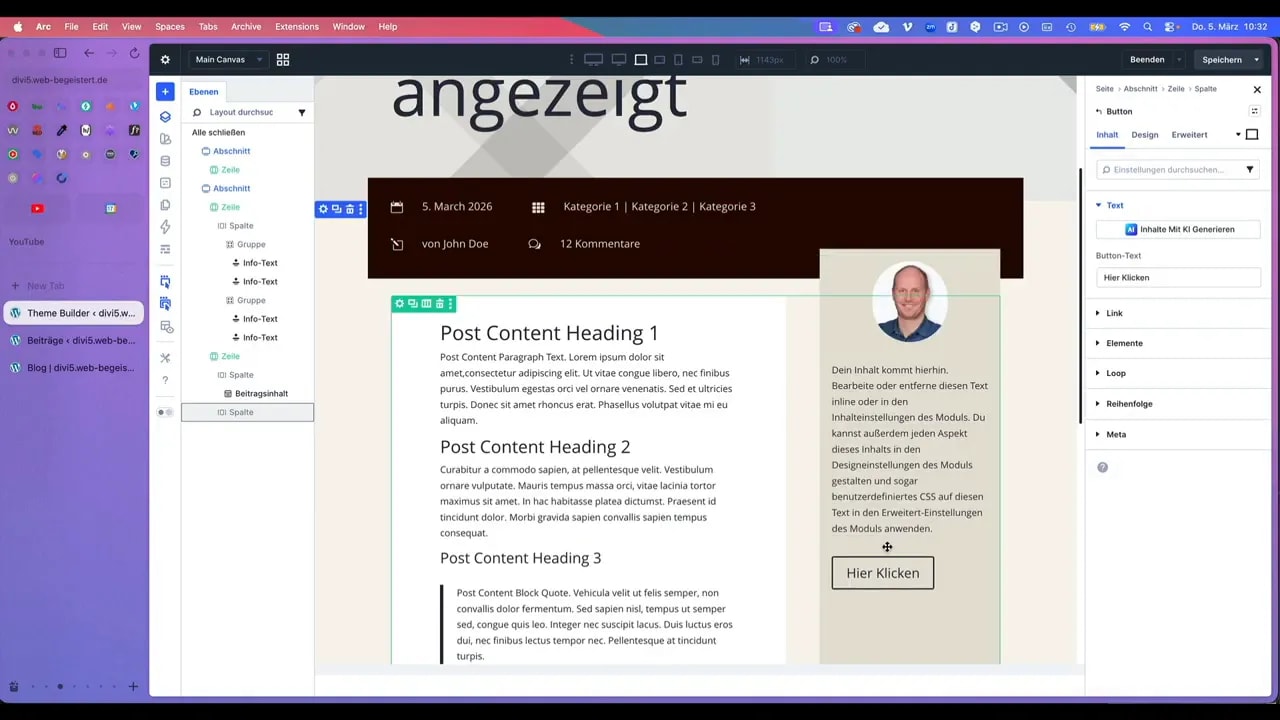Click the wrench tools icon in the left sidebar
Image resolution: width=1280 pixels, height=720 pixels.
tap(165, 358)
